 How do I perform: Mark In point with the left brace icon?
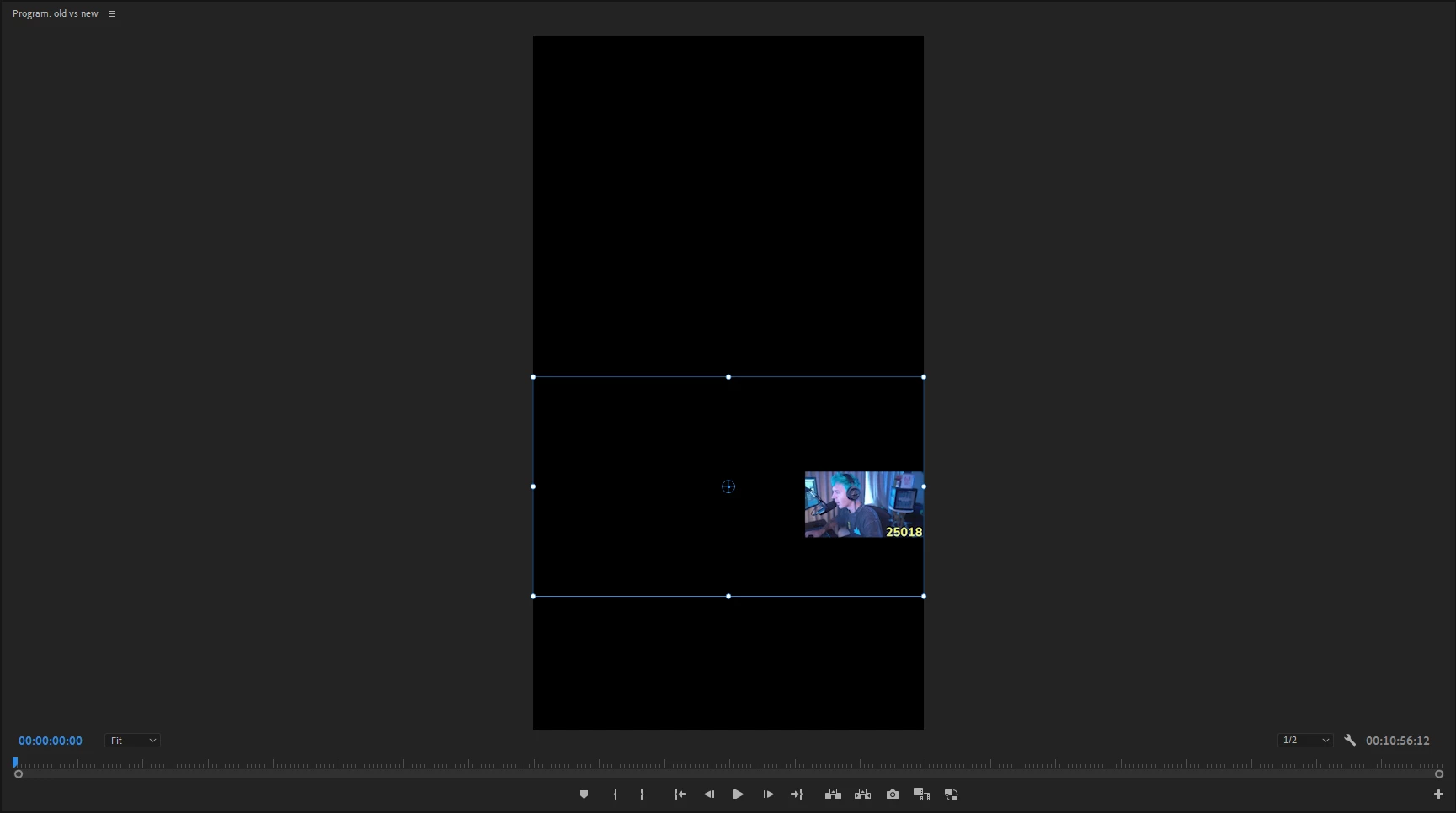[615, 794]
